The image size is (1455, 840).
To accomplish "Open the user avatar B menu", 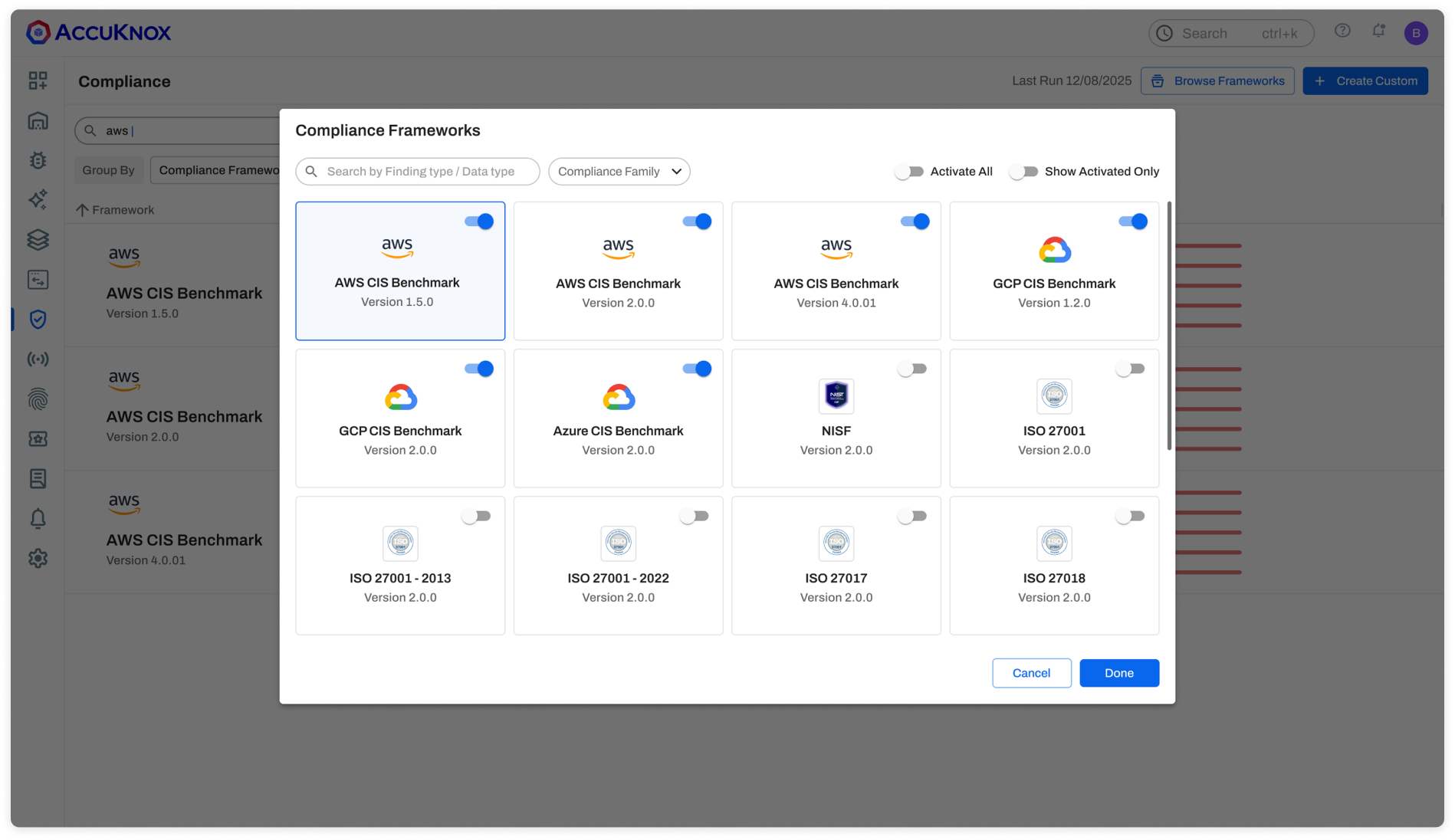I will point(1415,33).
